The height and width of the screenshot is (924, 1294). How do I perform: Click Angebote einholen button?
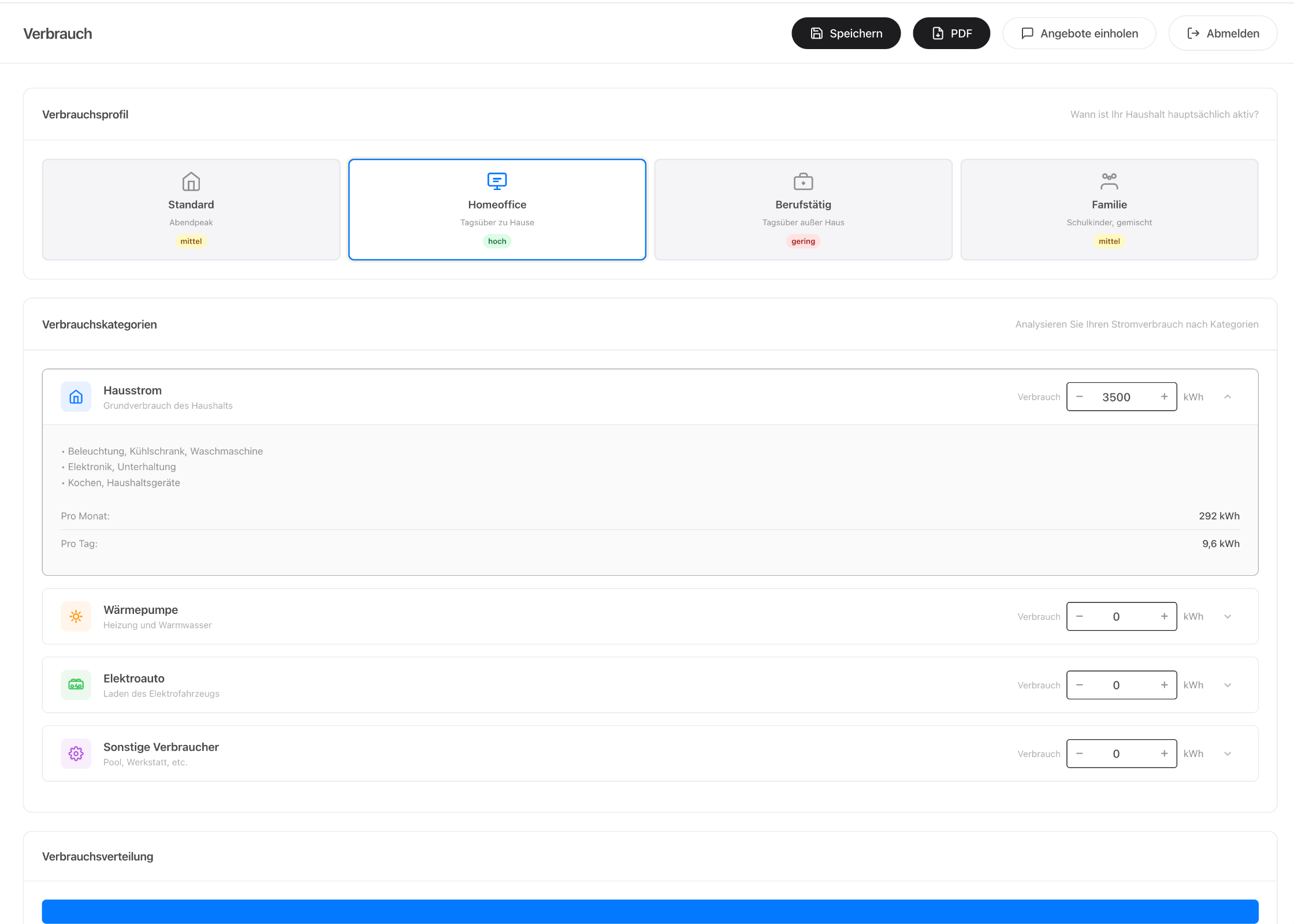coord(1079,33)
